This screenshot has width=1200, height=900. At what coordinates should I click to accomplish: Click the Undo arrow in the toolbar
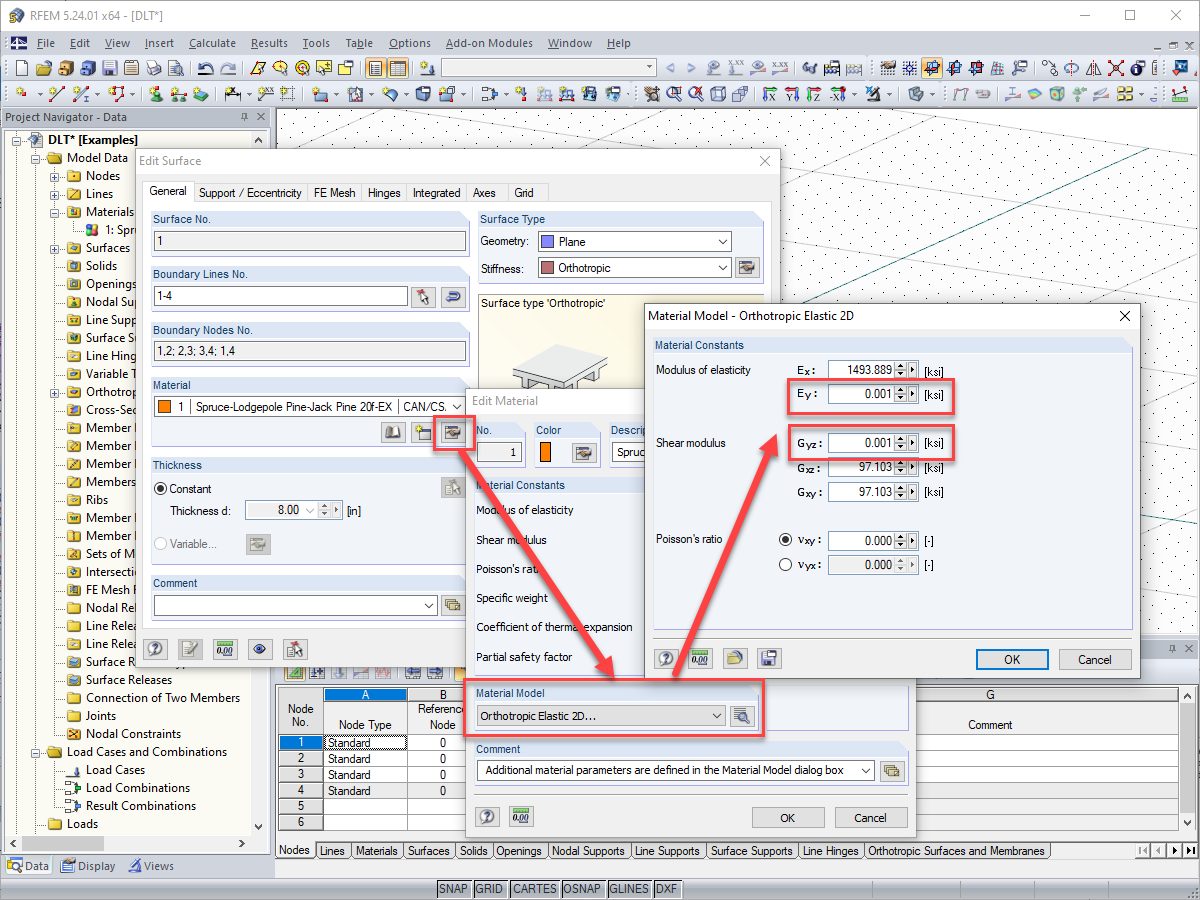click(x=205, y=68)
